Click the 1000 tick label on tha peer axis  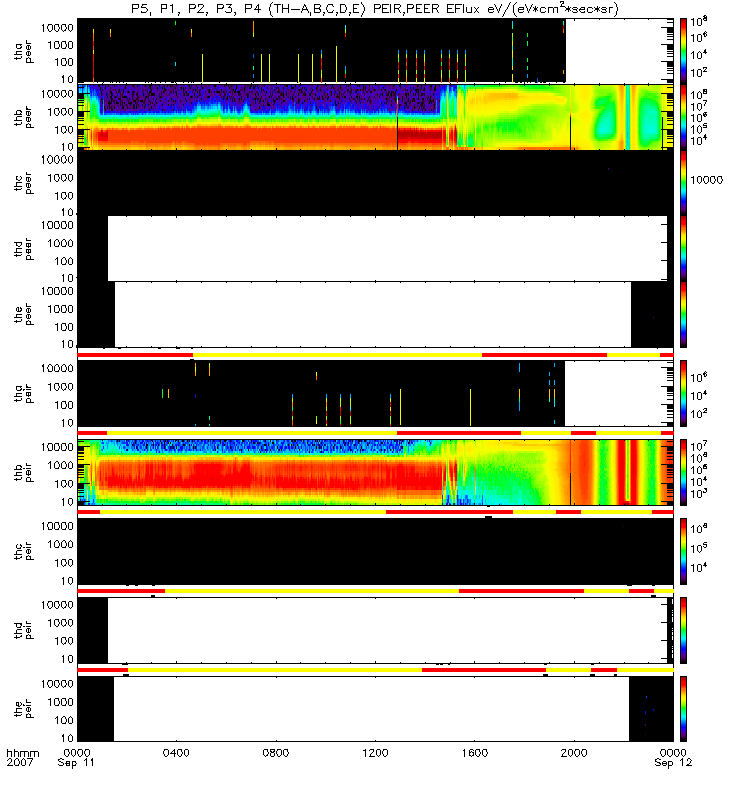pyautogui.click(x=60, y=45)
